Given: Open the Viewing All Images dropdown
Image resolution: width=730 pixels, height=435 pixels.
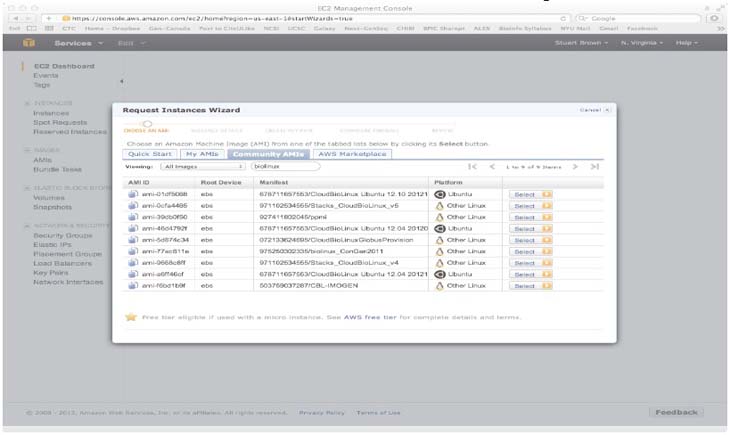Looking at the screenshot, I should click(x=203, y=166).
